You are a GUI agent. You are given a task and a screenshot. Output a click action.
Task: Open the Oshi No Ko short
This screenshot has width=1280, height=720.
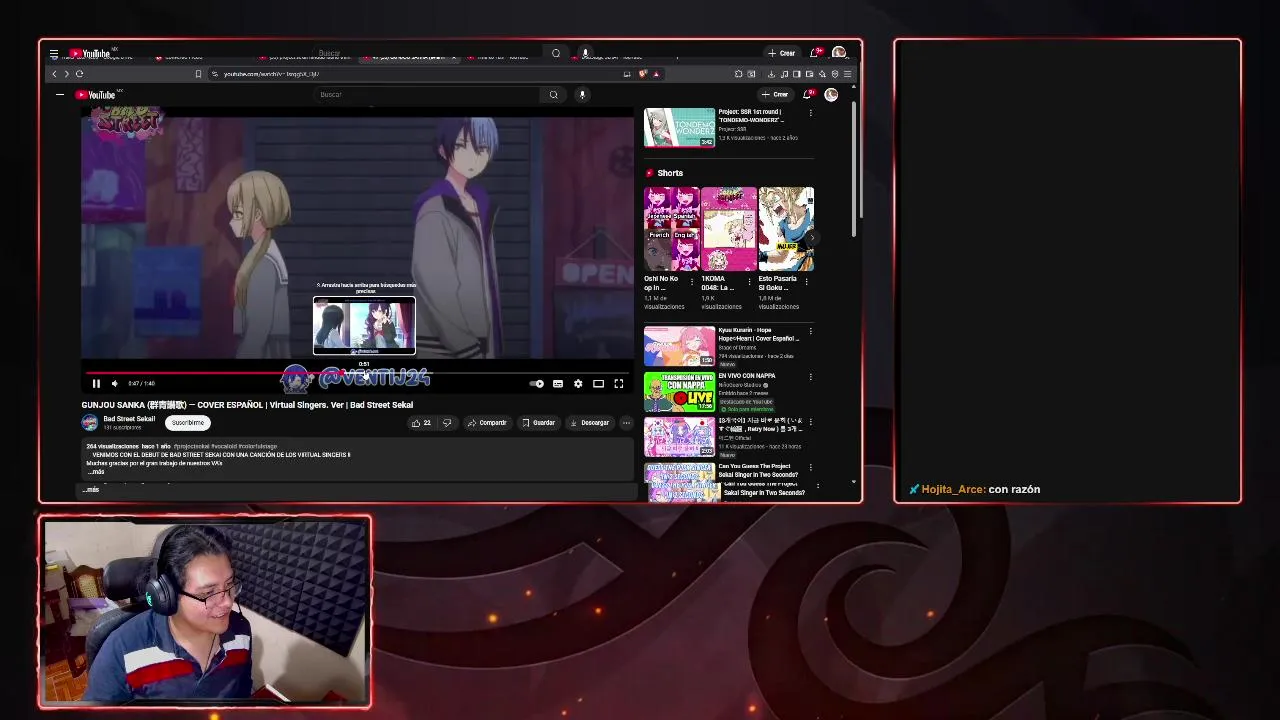tap(671, 229)
